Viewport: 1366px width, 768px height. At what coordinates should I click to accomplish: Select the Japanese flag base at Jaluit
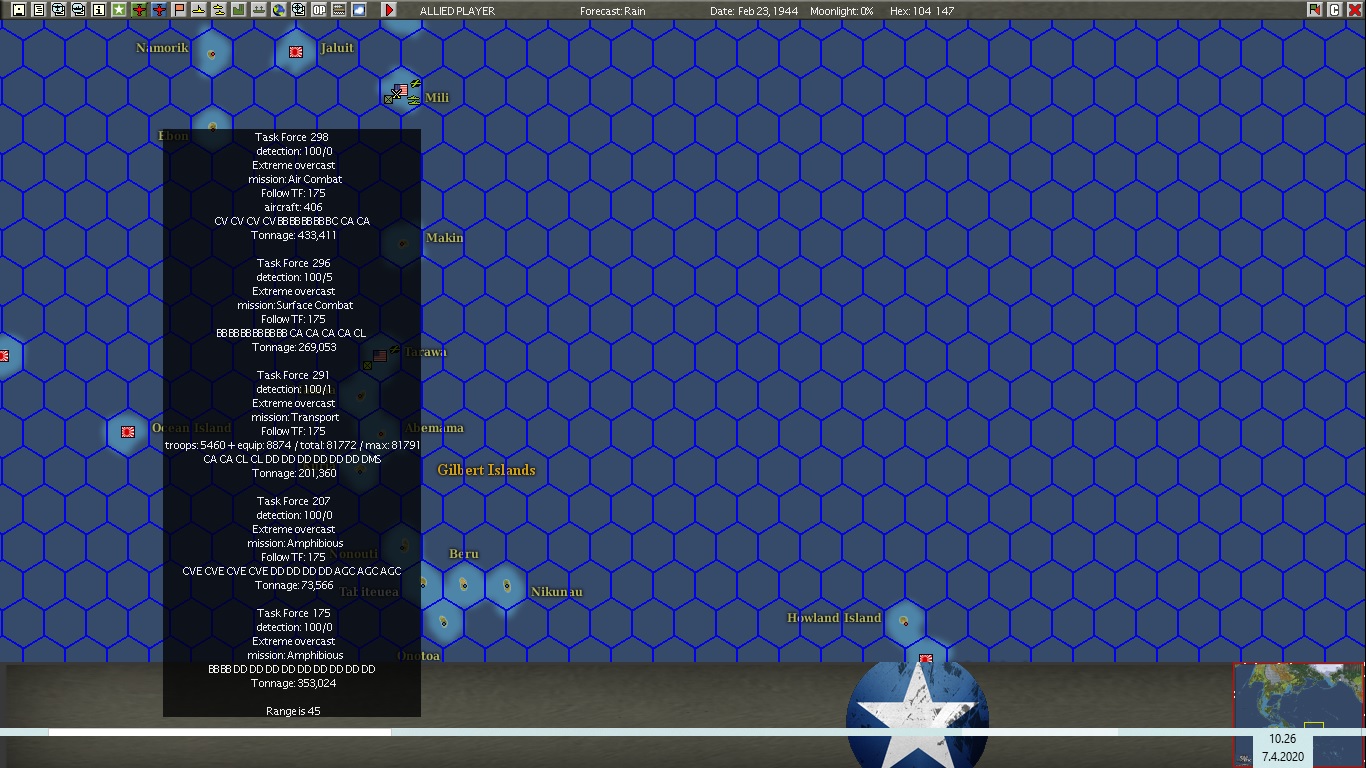[x=296, y=52]
